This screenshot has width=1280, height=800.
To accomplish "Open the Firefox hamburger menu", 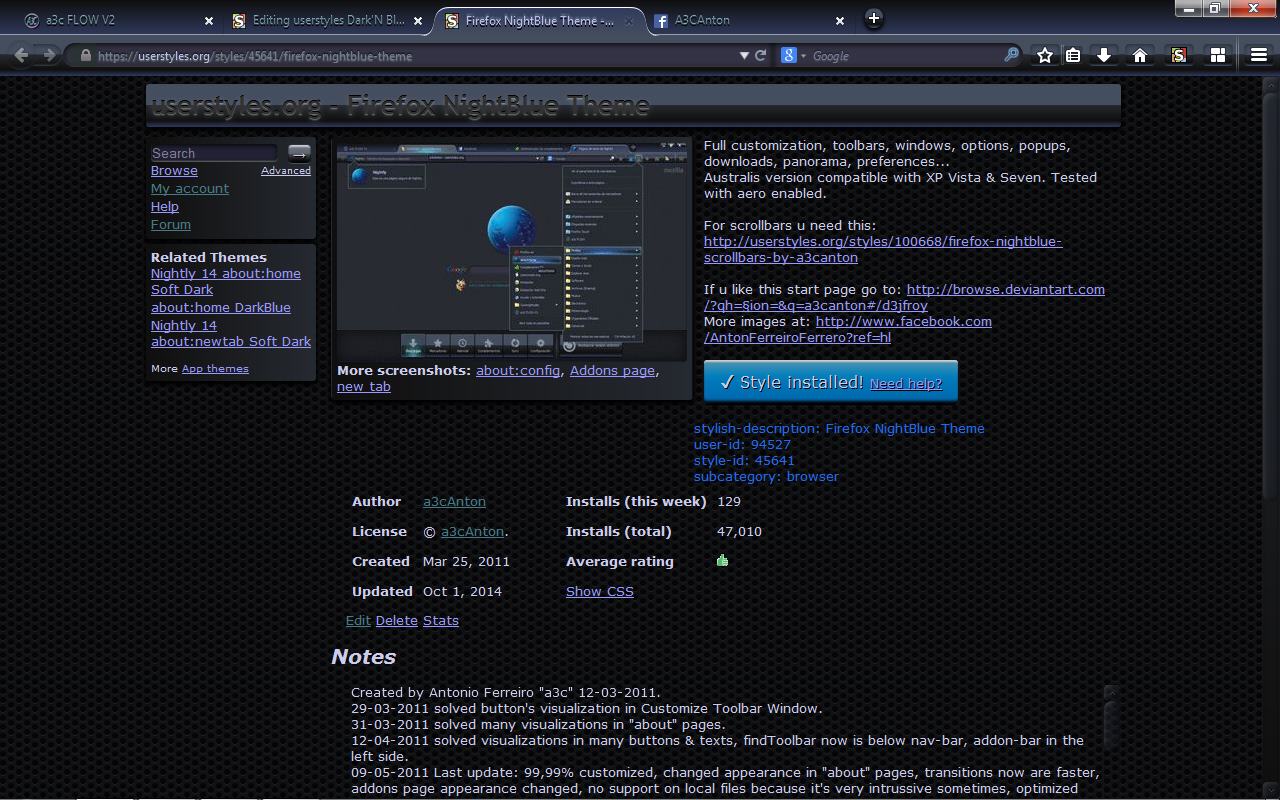I will [x=1259, y=56].
